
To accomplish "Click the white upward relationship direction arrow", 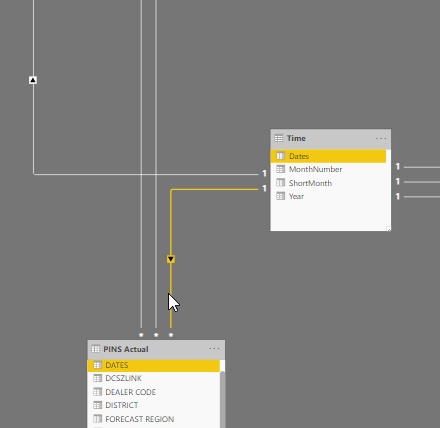I will (x=33, y=80).
